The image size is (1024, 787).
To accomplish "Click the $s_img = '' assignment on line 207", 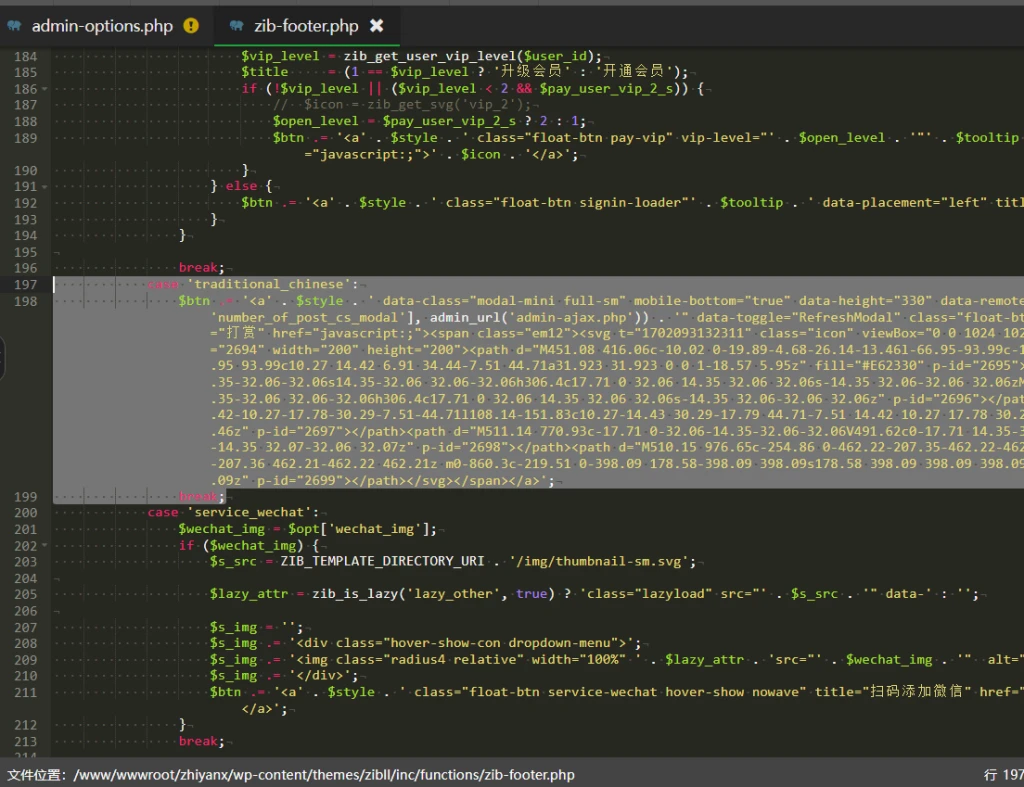I will pos(257,628).
